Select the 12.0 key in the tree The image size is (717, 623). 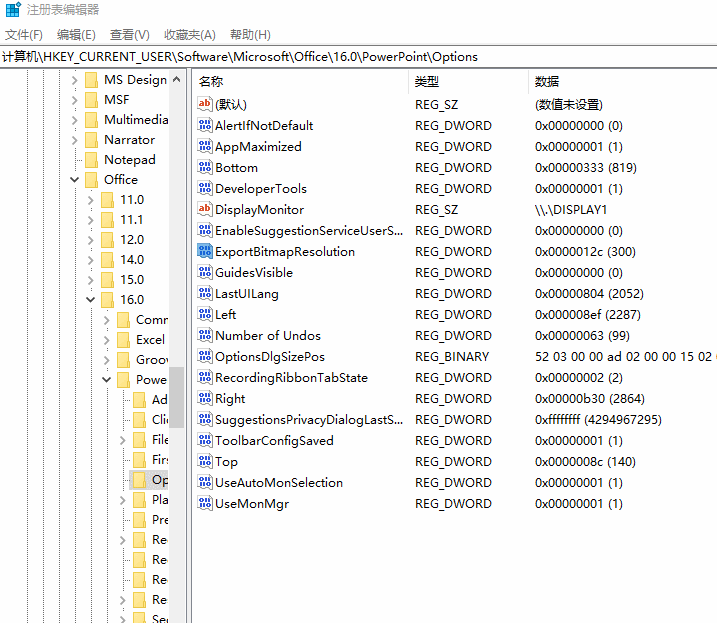click(x=132, y=240)
